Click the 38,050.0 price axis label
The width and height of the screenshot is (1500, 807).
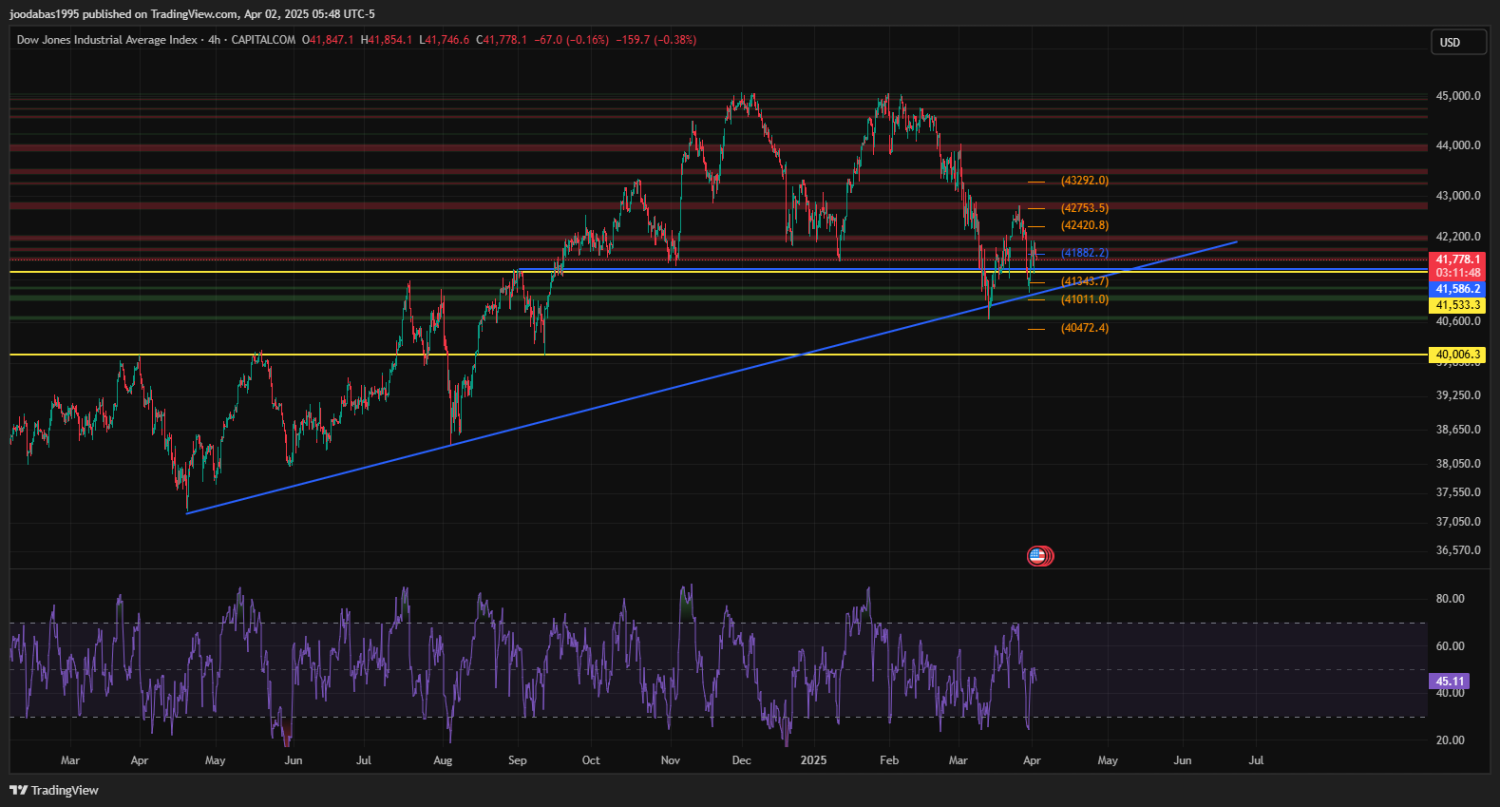[x=1458, y=464]
